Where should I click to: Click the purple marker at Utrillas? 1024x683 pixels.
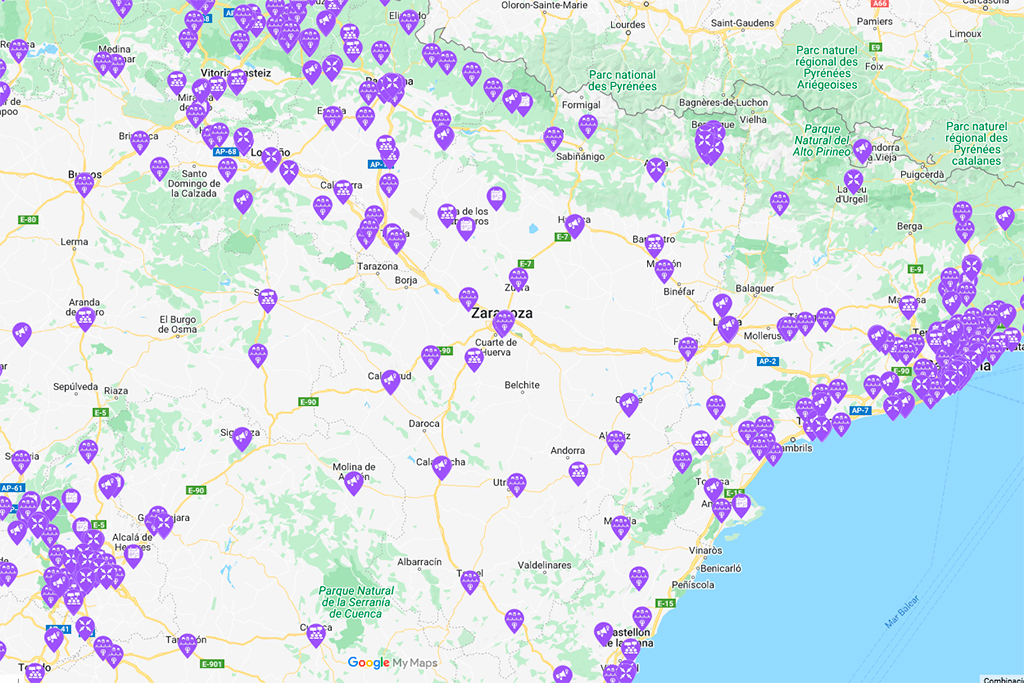pyautogui.click(x=517, y=484)
